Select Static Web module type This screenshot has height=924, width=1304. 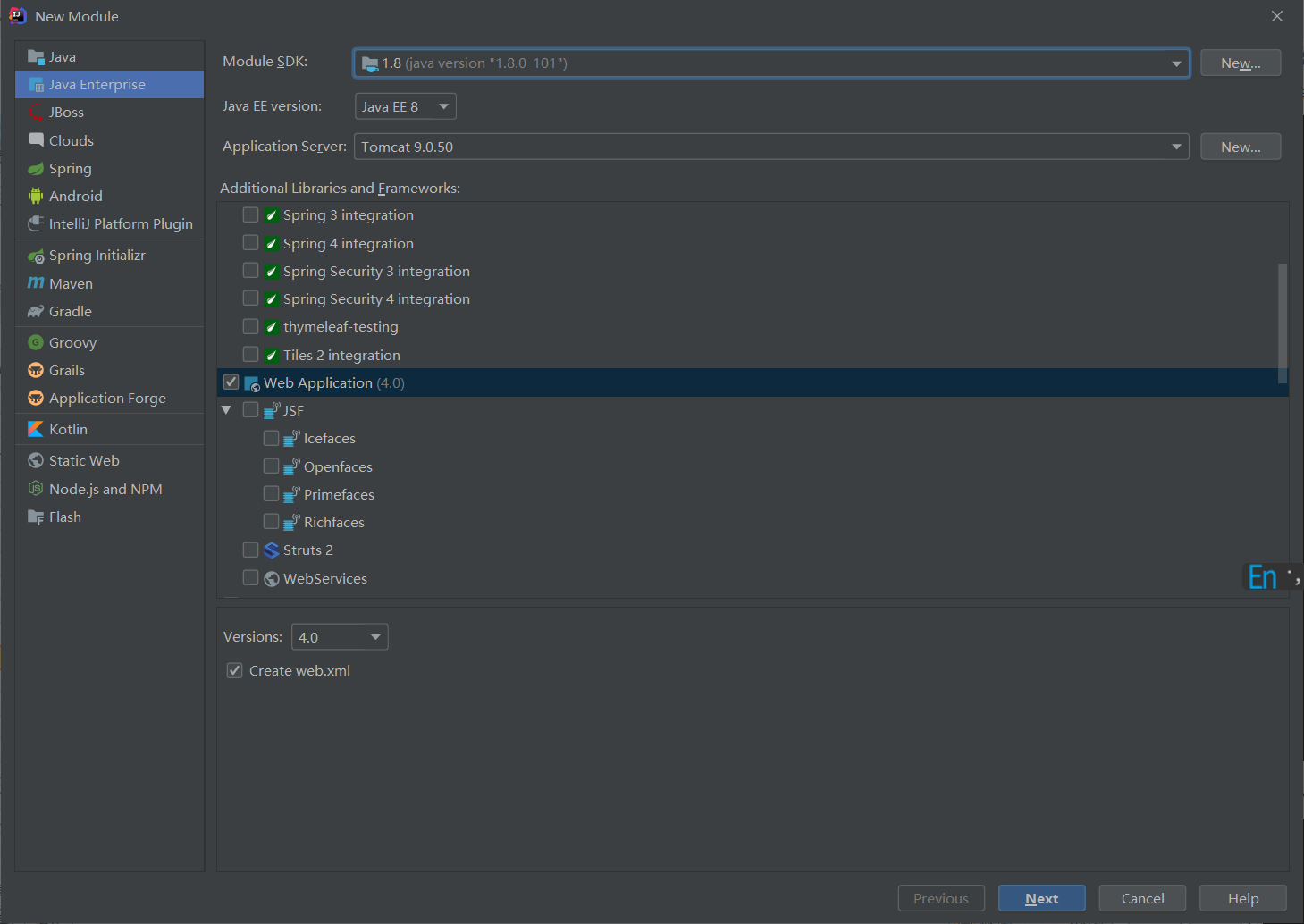click(x=109, y=461)
